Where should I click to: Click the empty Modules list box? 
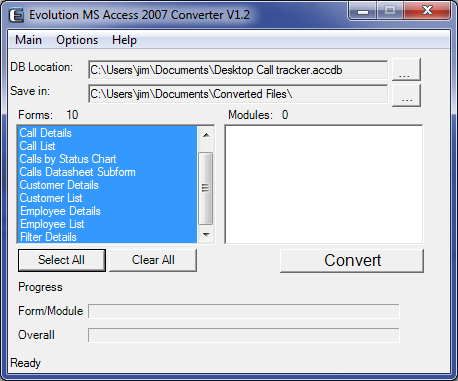pyautogui.click(x=324, y=184)
